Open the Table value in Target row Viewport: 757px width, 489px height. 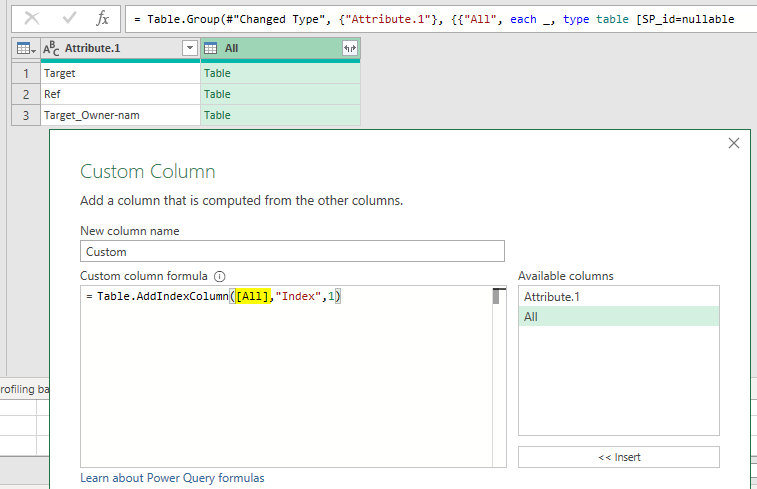217,73
